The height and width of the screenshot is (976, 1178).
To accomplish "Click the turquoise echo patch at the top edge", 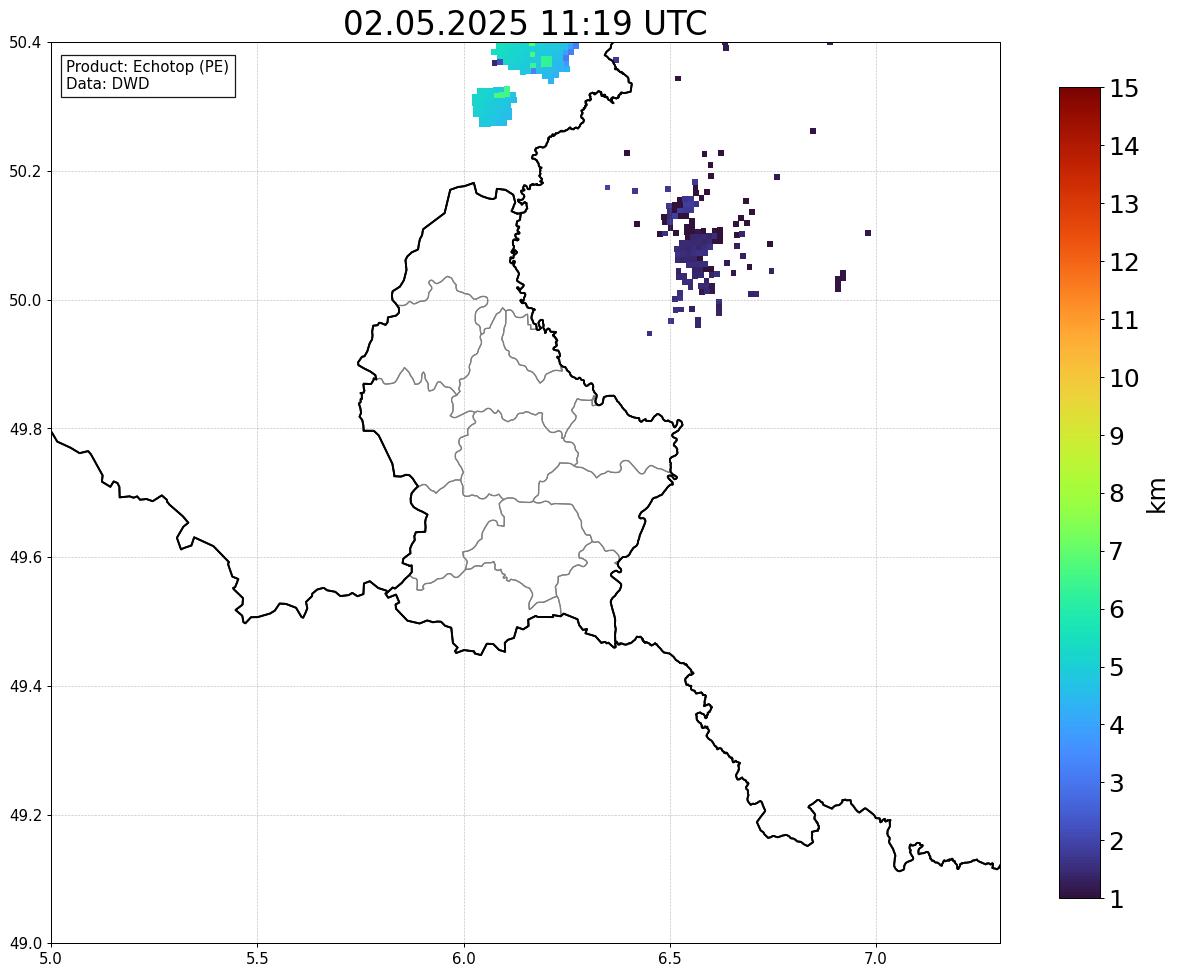I will pos(535,58).
